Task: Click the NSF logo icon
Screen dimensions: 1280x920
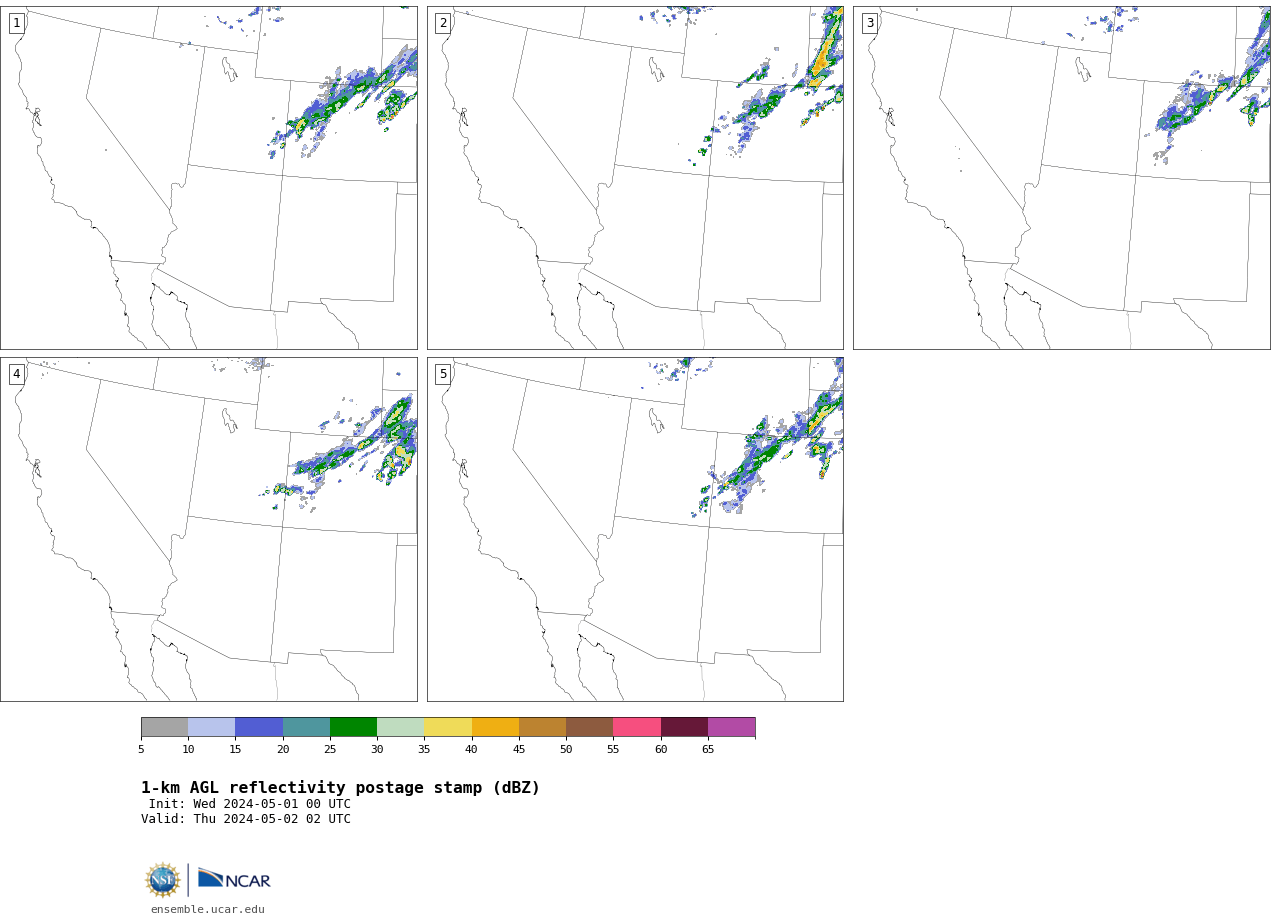Action: click(163, 880)
